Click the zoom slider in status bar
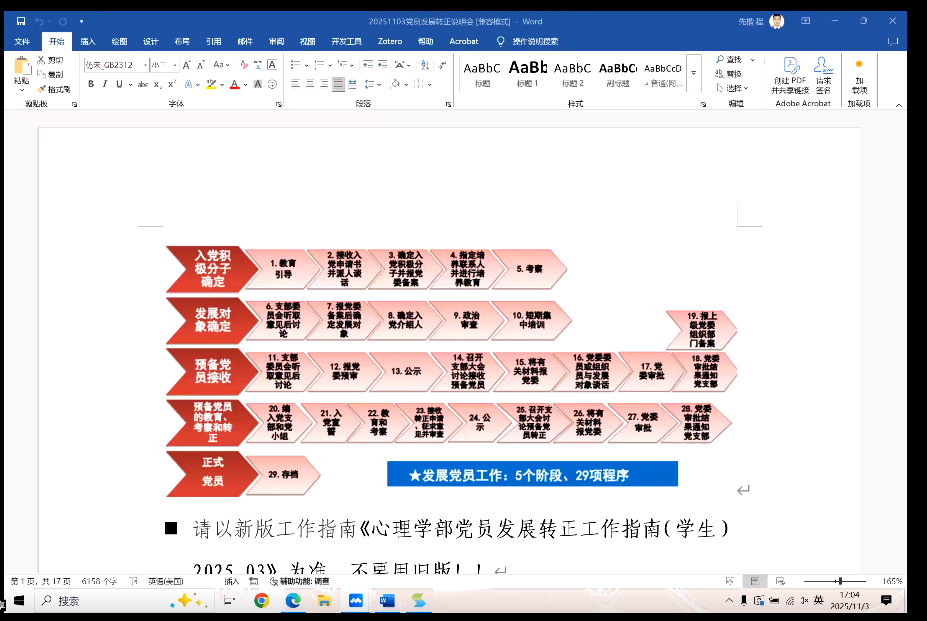 tap(839, 581)
